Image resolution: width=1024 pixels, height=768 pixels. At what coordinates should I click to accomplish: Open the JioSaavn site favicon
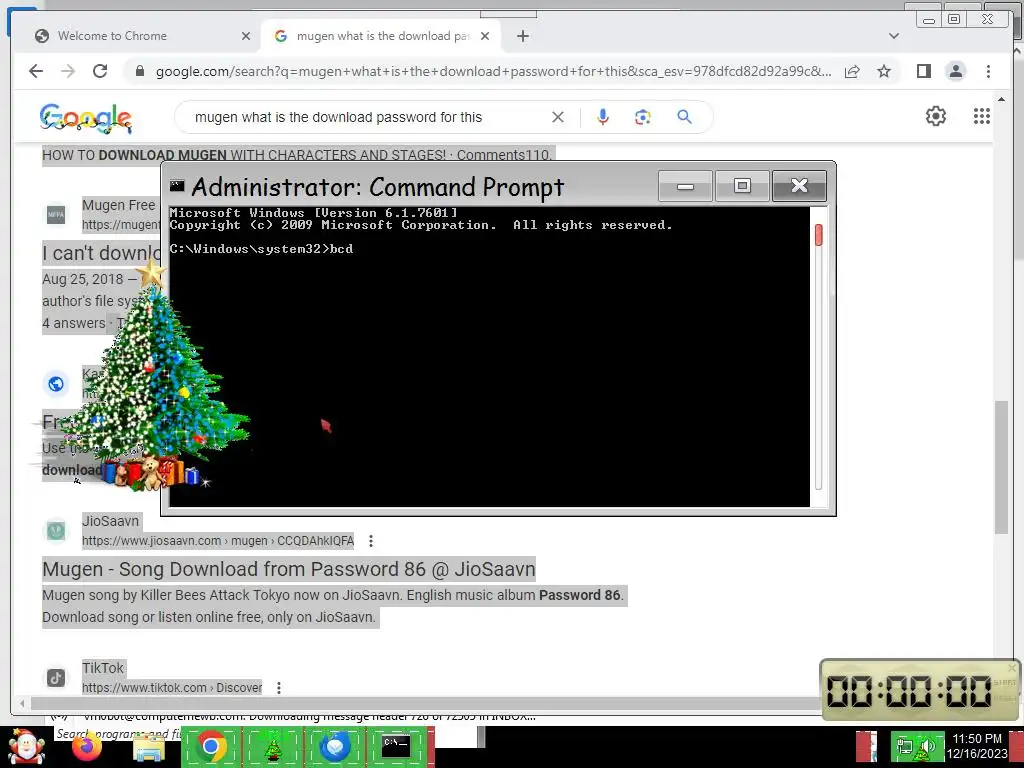coord(56,530)
